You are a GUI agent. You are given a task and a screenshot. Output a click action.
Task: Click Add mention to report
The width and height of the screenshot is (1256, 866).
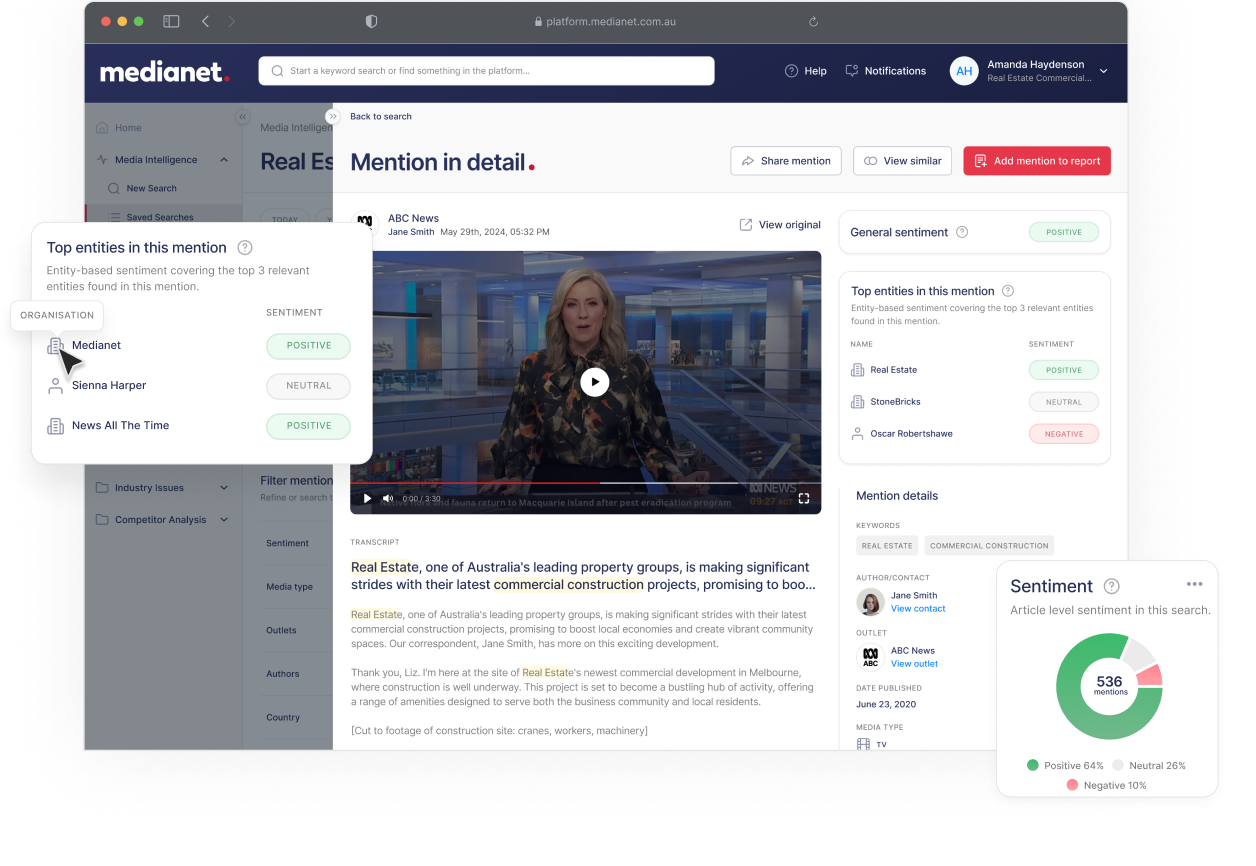(x=1037, y=160)
